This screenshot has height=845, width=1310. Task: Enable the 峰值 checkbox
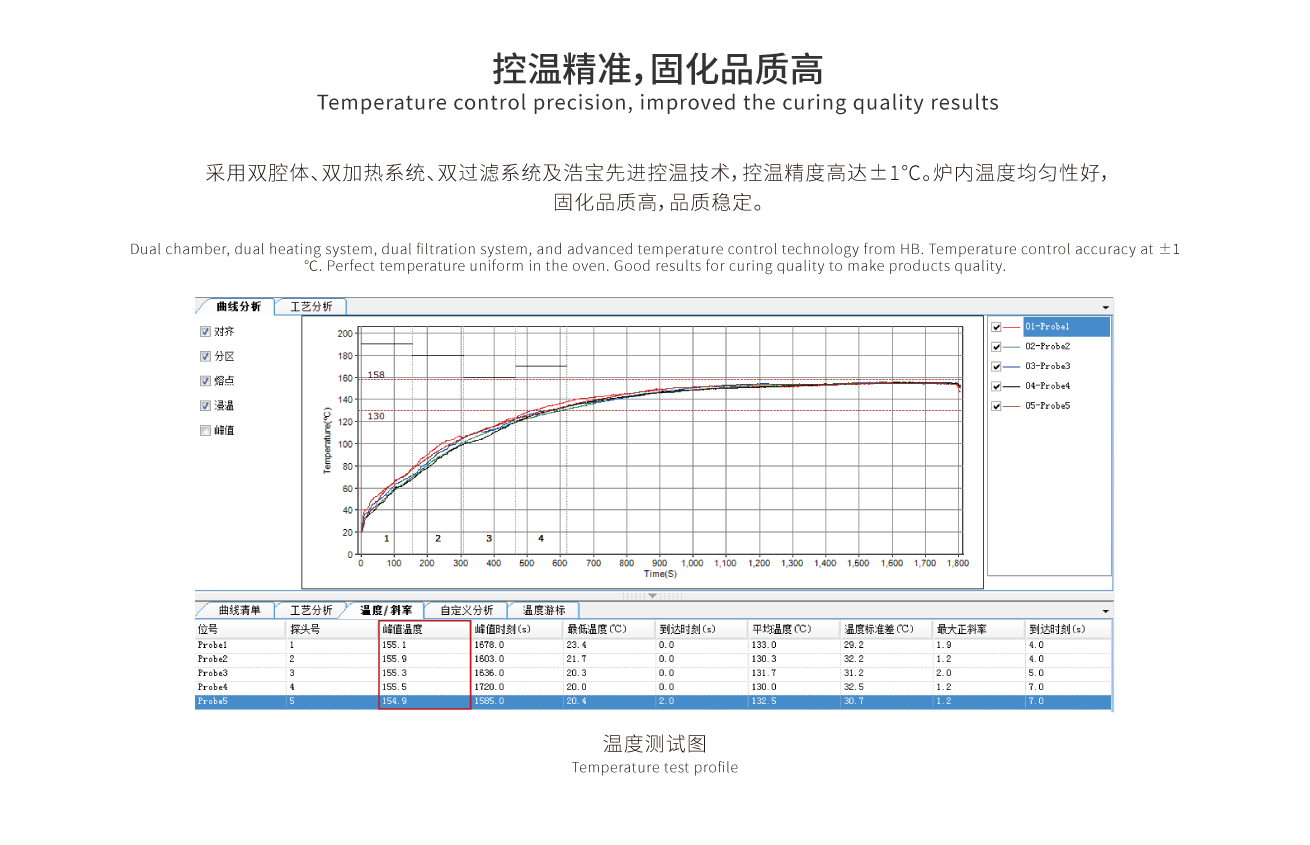coord(205,431)
